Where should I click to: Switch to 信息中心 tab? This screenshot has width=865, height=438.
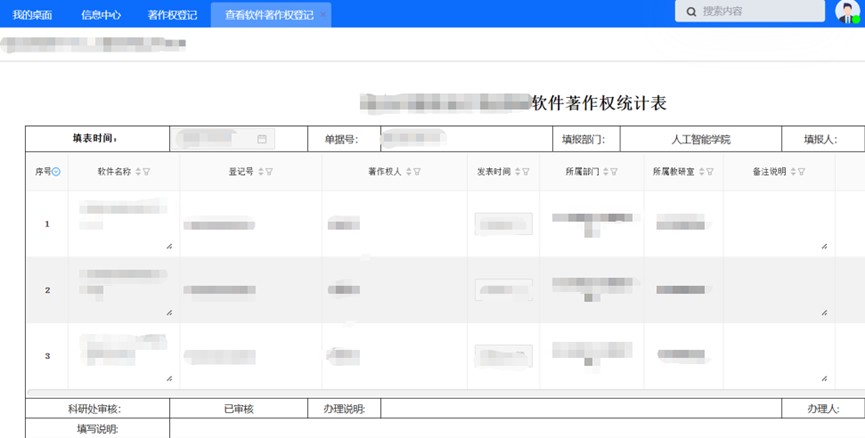pos(101,14)
